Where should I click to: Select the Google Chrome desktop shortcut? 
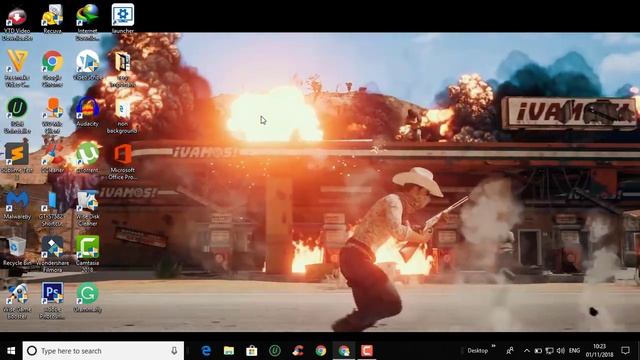(52, 69)
